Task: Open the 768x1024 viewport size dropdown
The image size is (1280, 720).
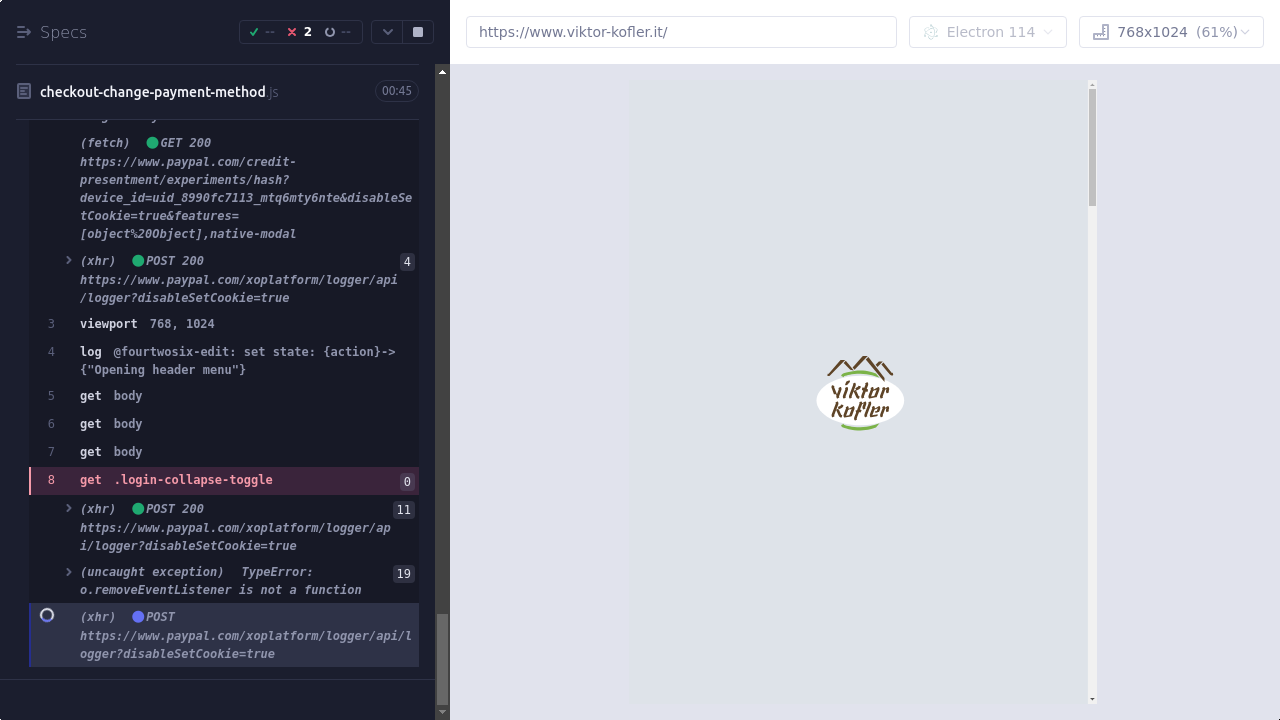Action: tap(1171, 32)
